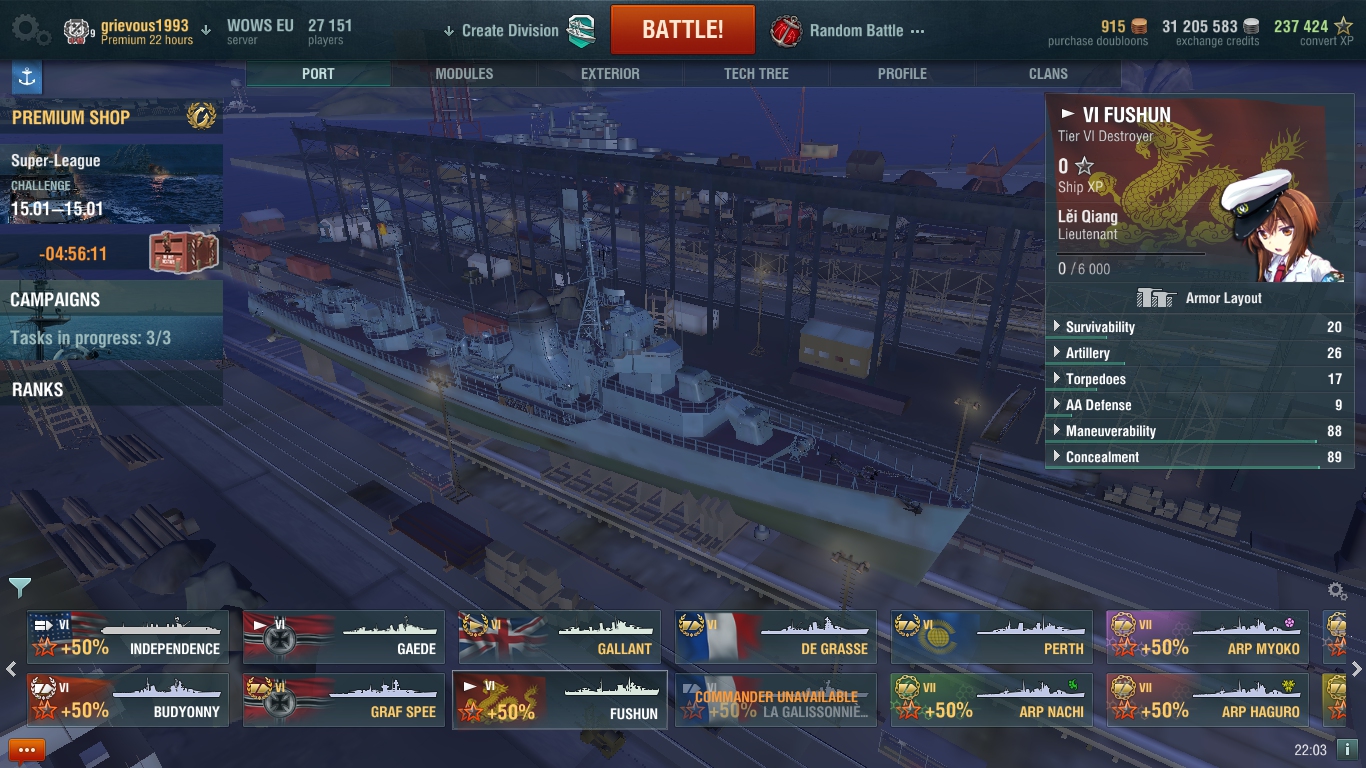Open the Premium Shop
This screenshot has height=768, width=1366.
[x=111, y=117]
